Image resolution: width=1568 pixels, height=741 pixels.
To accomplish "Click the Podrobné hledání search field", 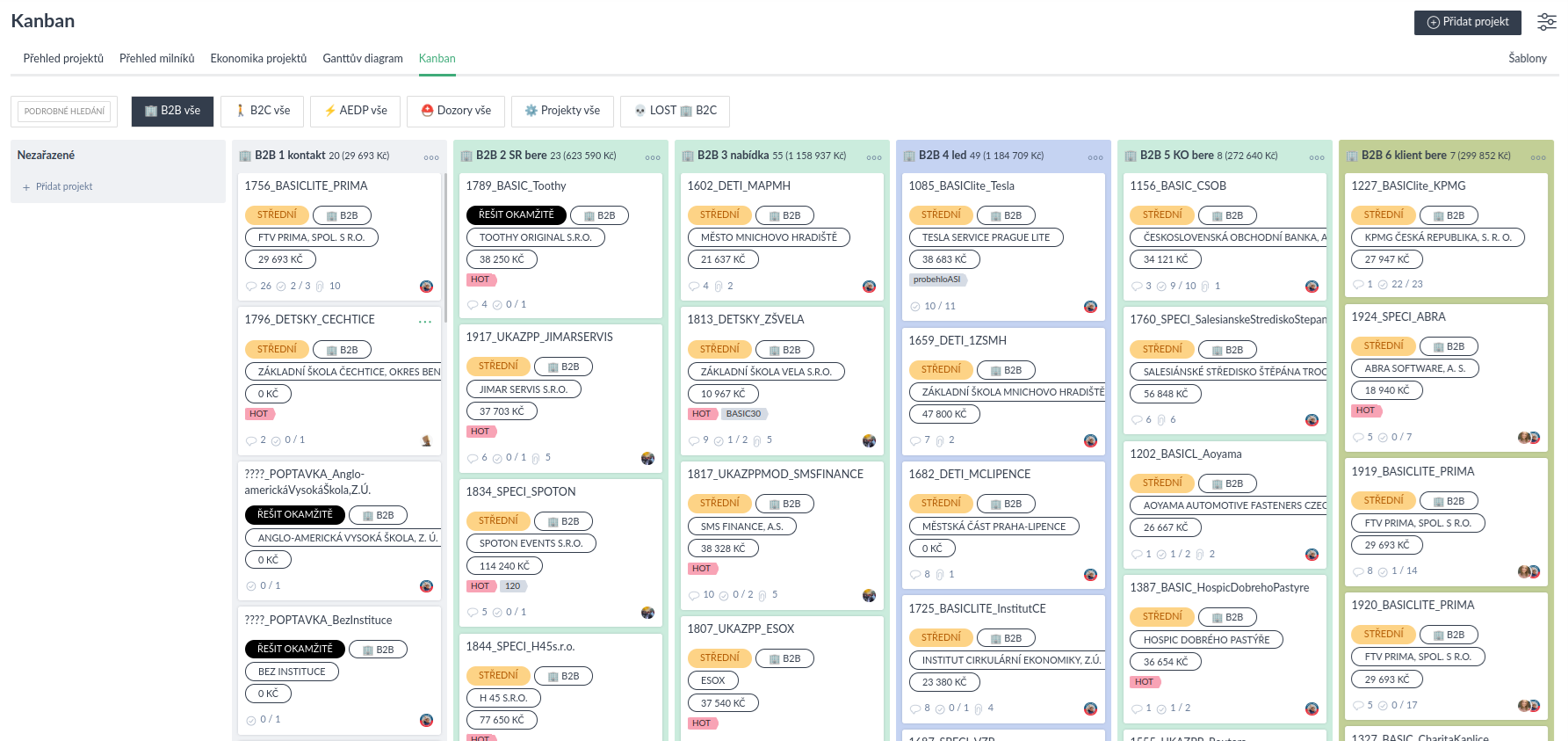I will coord(64,112).
